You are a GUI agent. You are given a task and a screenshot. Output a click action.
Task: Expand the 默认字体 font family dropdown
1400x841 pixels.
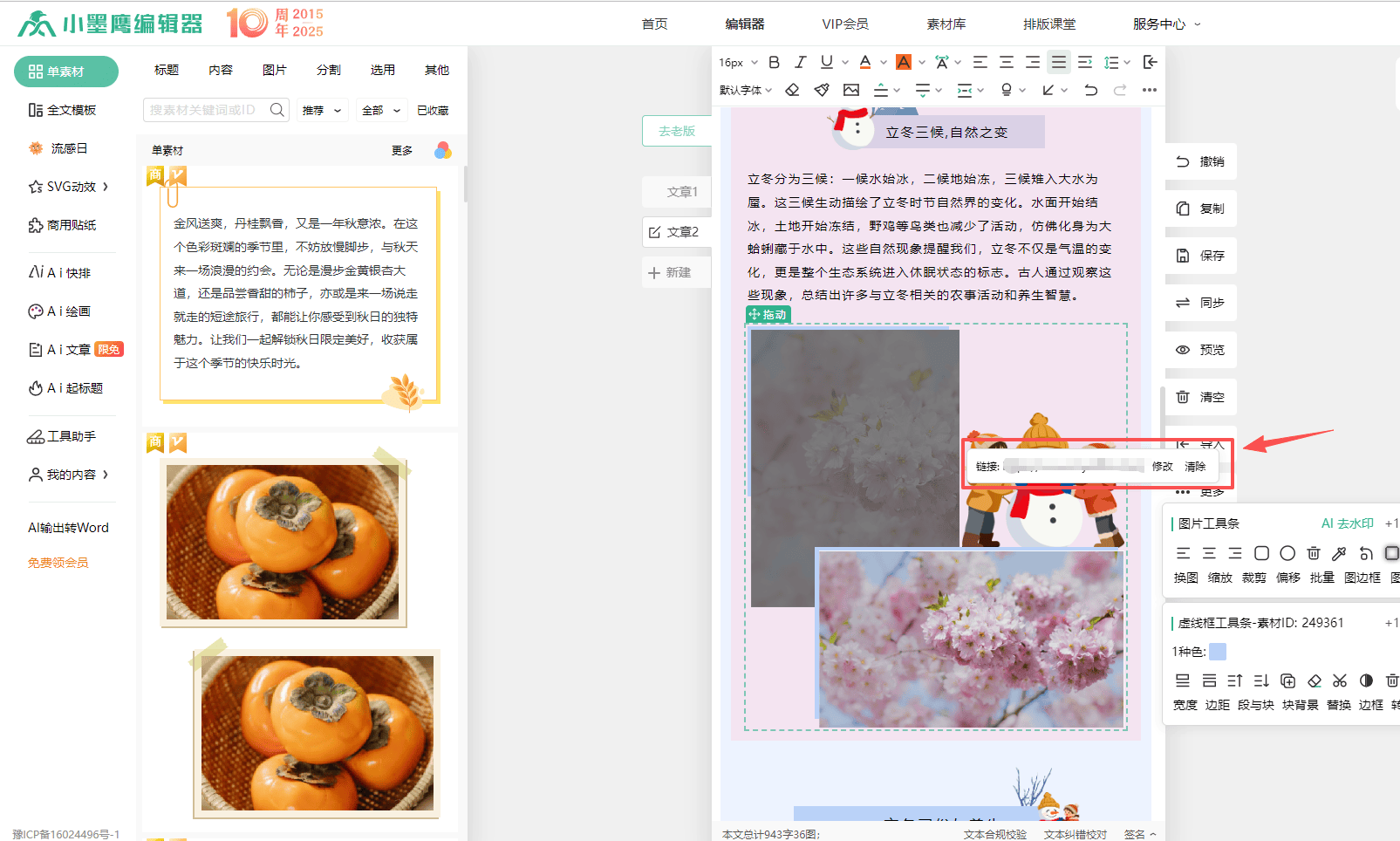pyautogui.click(x=746, y=90)
